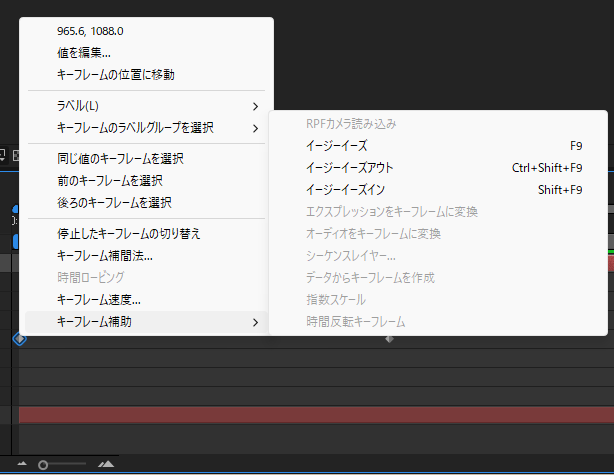Select the gray keyframe in the timeline
This screenshot has width=614, height=475.
coord(390,340)
